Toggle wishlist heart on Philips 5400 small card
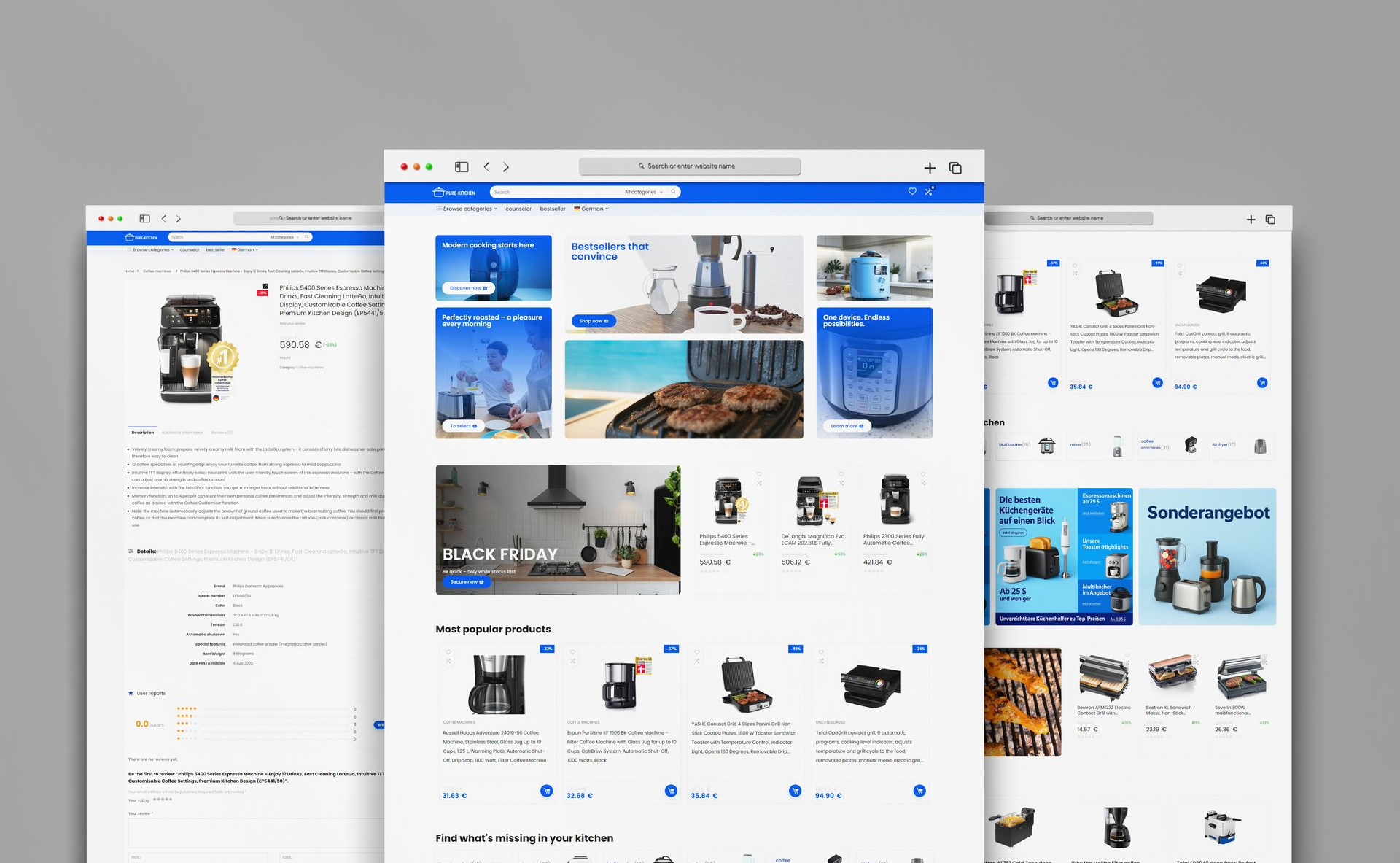Image resolution: width=1400 pixels, height=863 pixels. [x=759, y=474]
